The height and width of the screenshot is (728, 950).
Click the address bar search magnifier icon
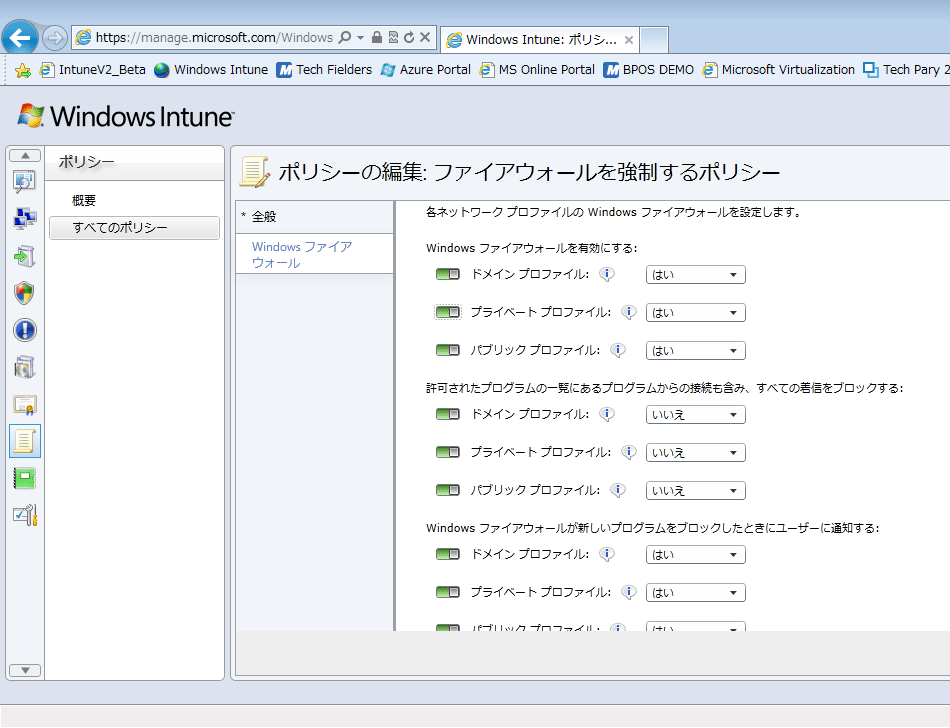[x=345, y=38]
